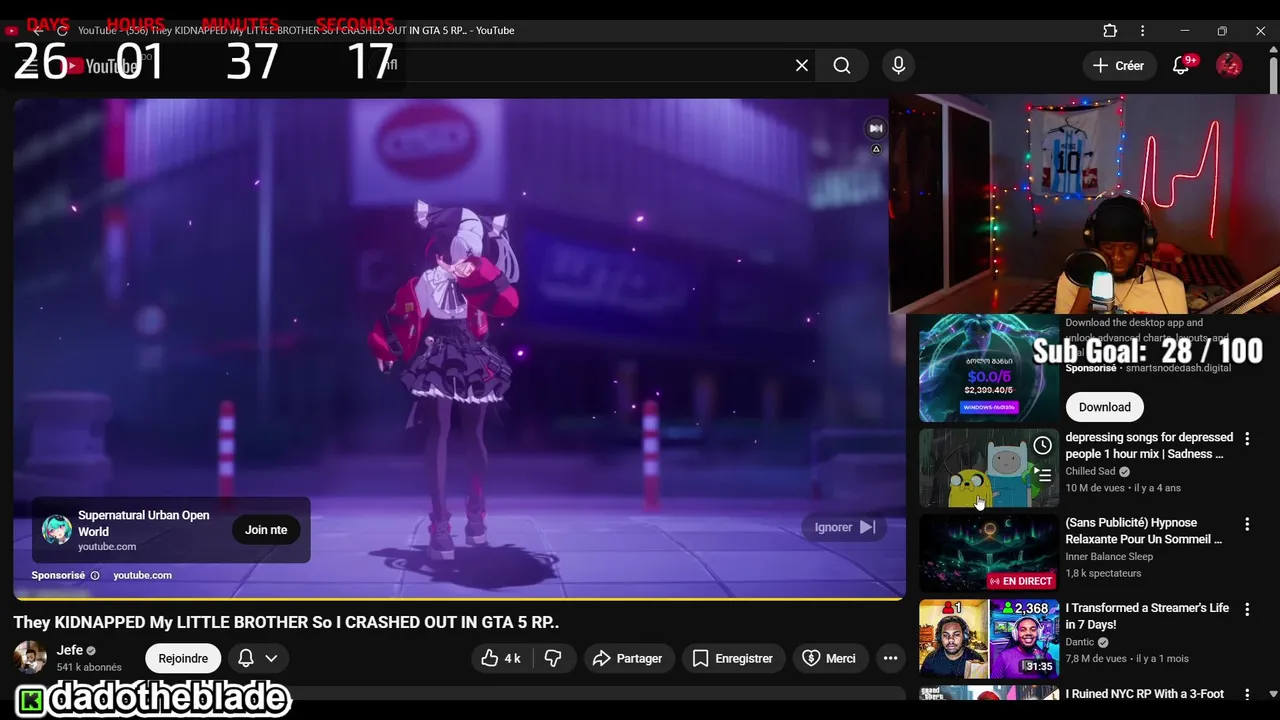
Task: Click the video title text
Action: [286, 622]
